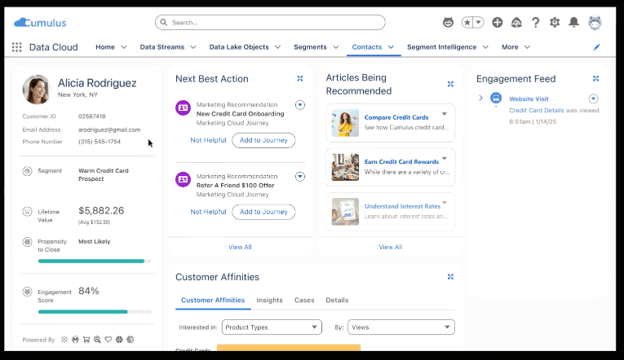Open notifications bell icon
The image size is (624, 360).
pyautogui.click(x=574, y=22)
